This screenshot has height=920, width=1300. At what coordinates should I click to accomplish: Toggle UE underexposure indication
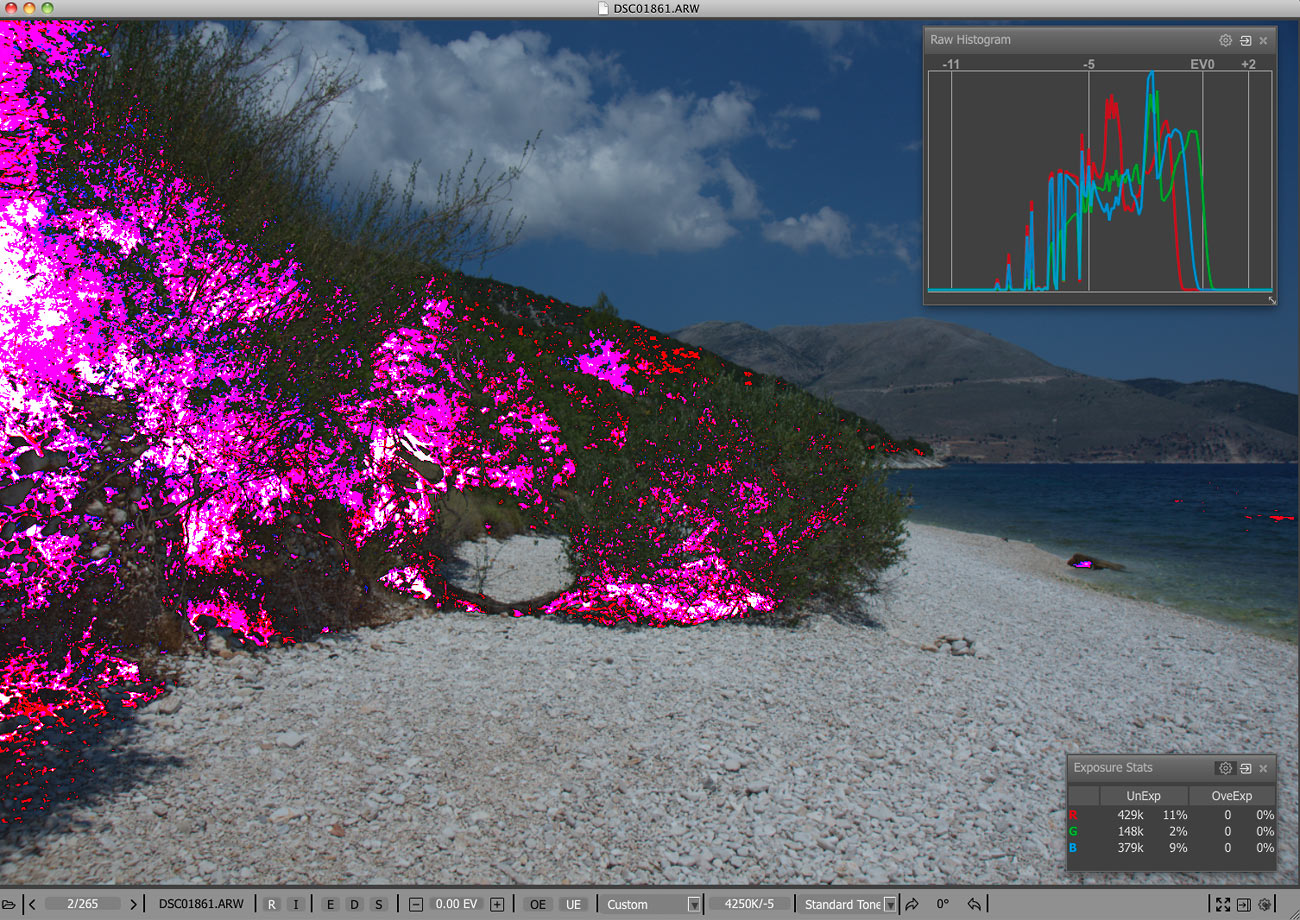pos(573,904)
